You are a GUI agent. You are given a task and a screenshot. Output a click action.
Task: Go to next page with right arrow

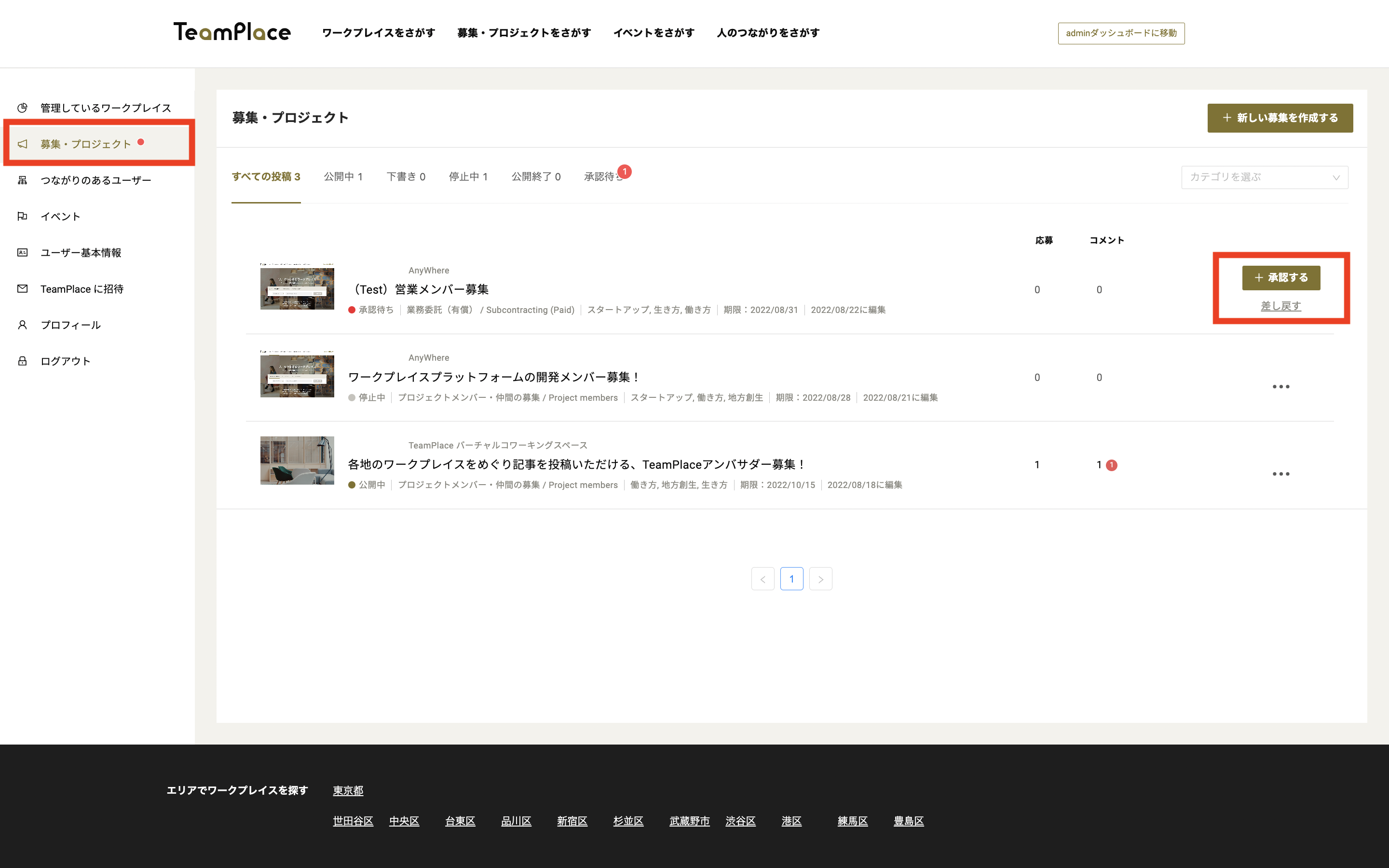tap(820, 579)
